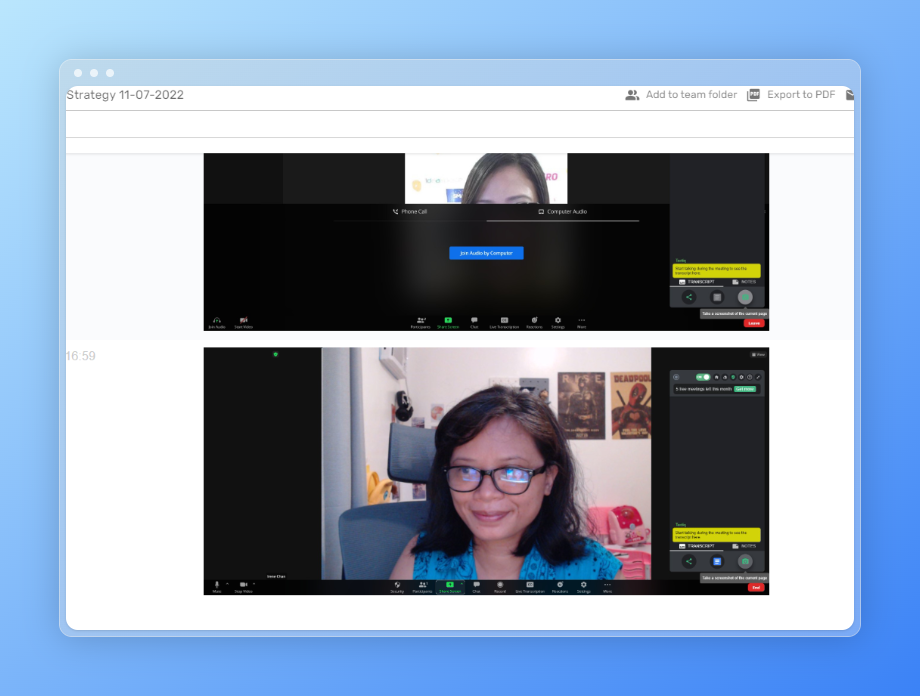Expand the caret next to Mute

(227, 584)
